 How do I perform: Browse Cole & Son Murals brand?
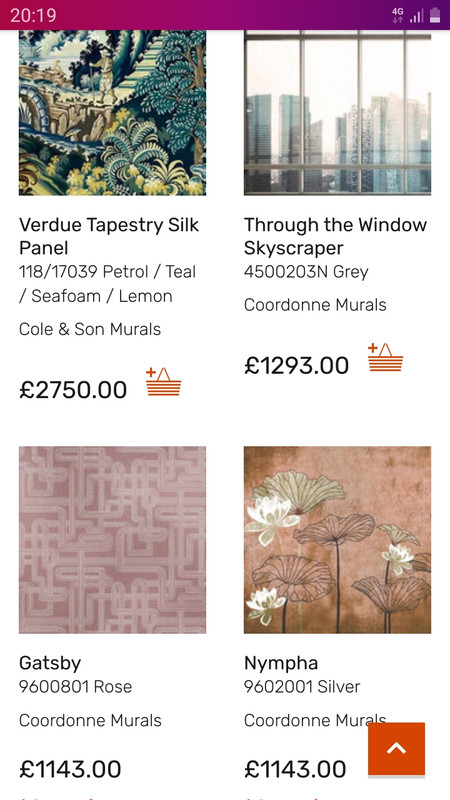pyautogui.click(x=90, y=329)
